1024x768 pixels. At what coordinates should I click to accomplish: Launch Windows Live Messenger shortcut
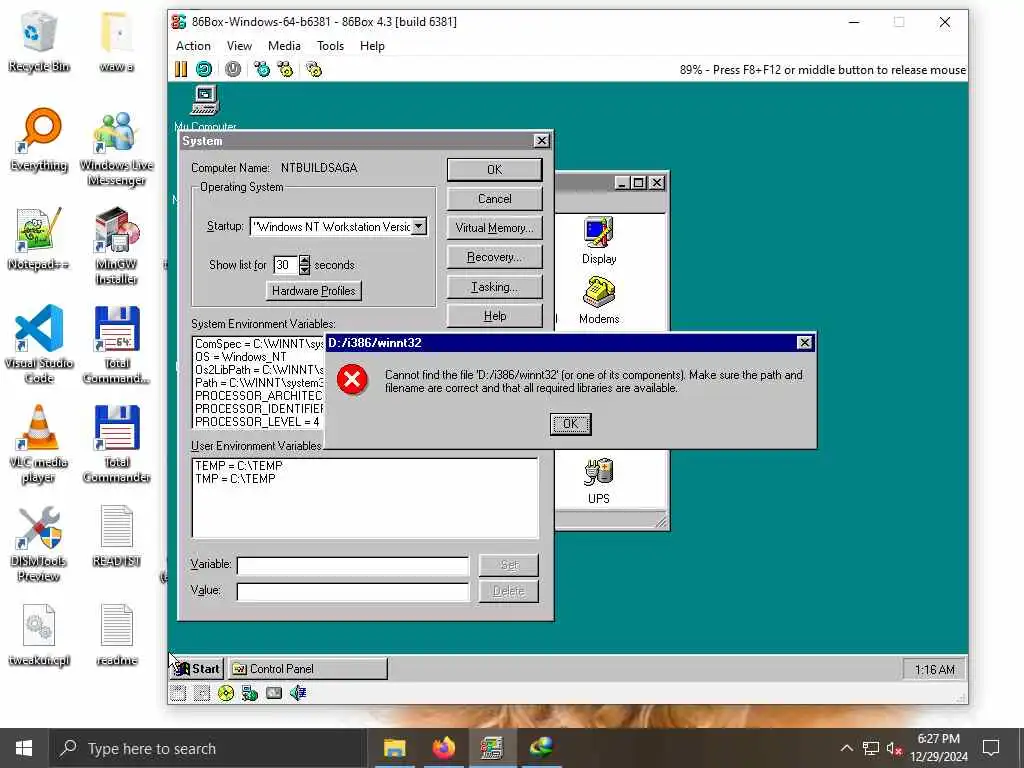click(x=116, y=149)
